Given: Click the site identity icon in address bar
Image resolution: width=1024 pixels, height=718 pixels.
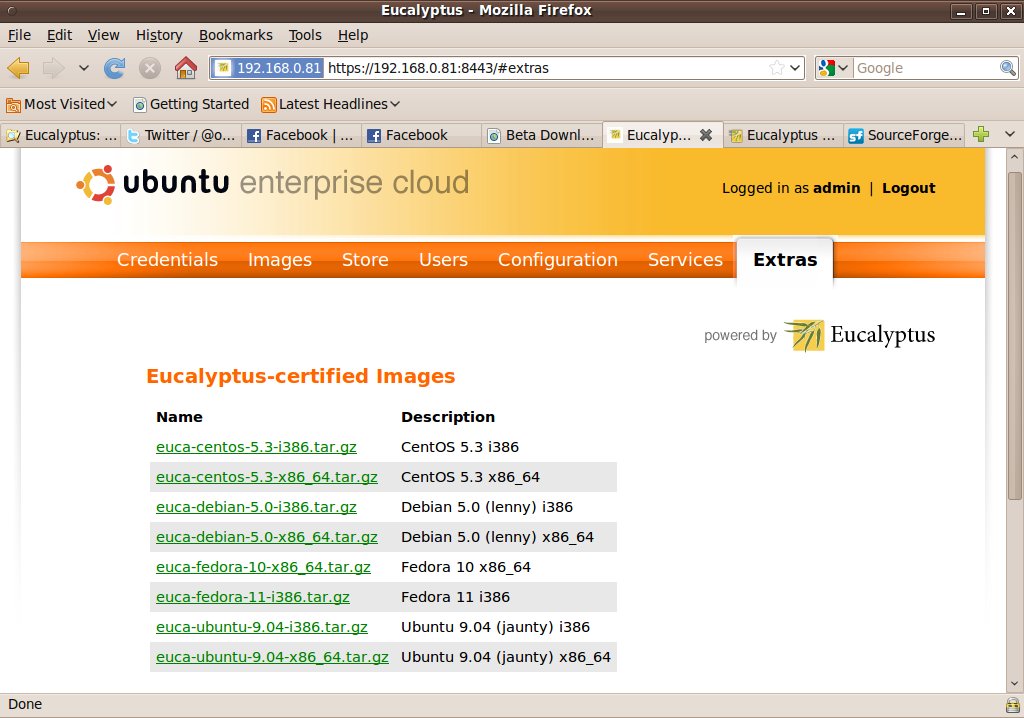Looking at the screenshot, I should [x=267, y=68].
